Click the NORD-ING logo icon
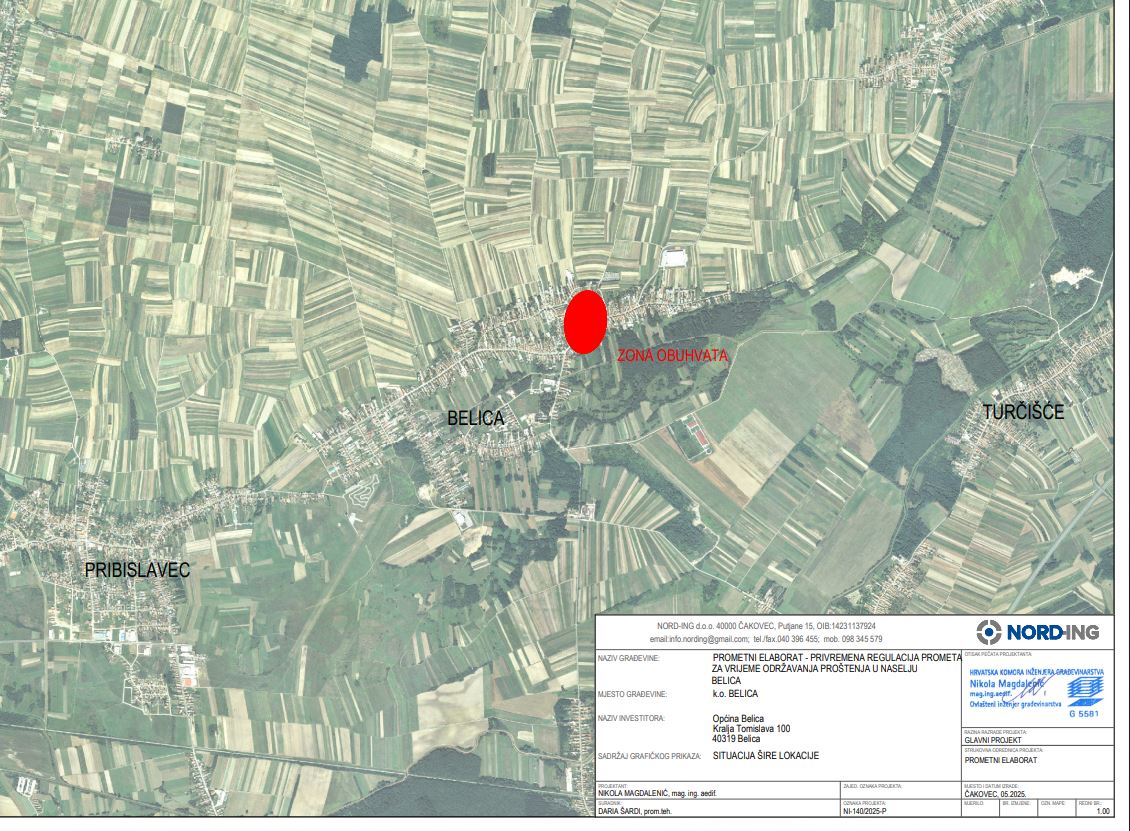The width and height of the screenshot is (1130, 831). pyautogui.click(x=988, y=632)
